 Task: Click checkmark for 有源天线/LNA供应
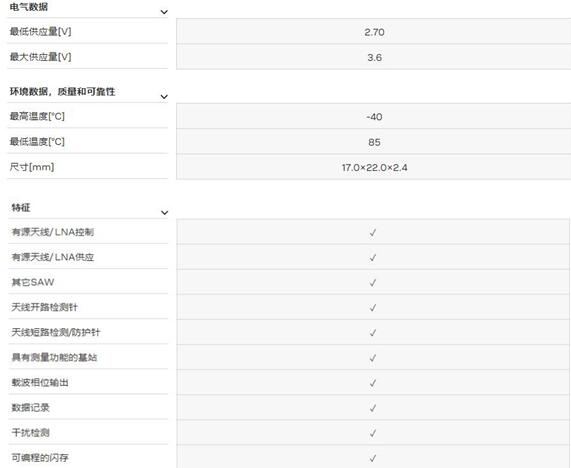373,257
